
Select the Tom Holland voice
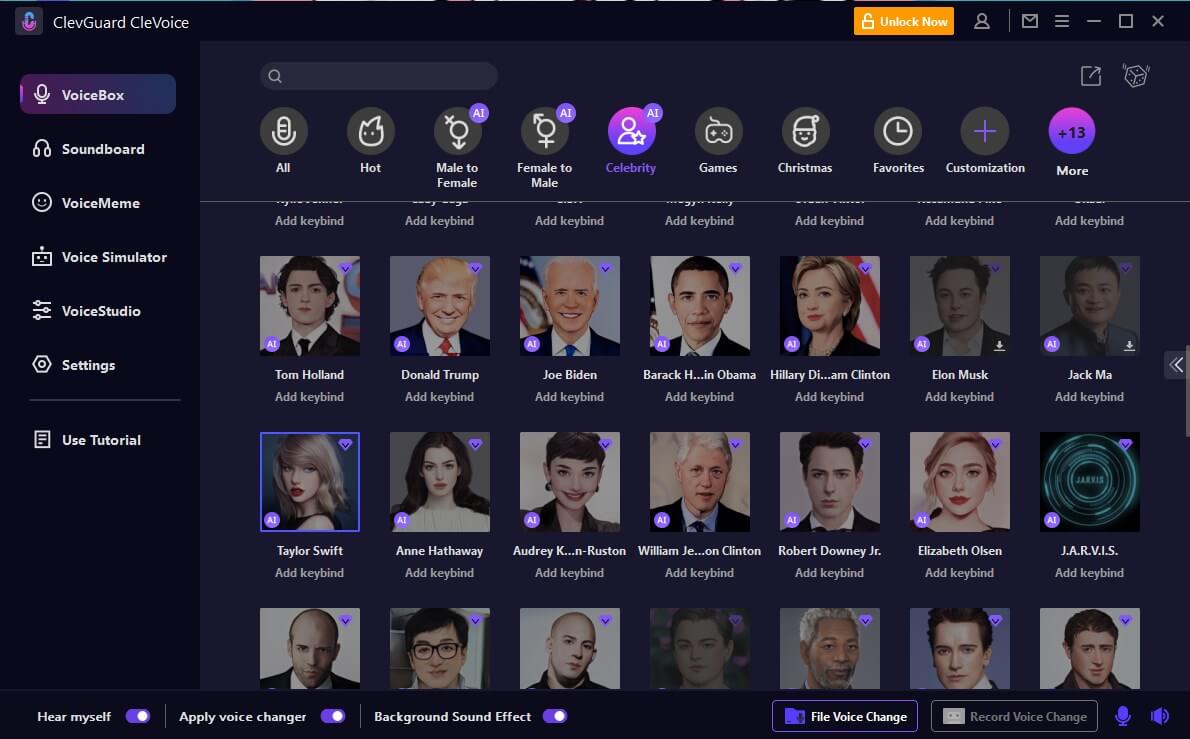pyautogui.click(x=310, y=306)
